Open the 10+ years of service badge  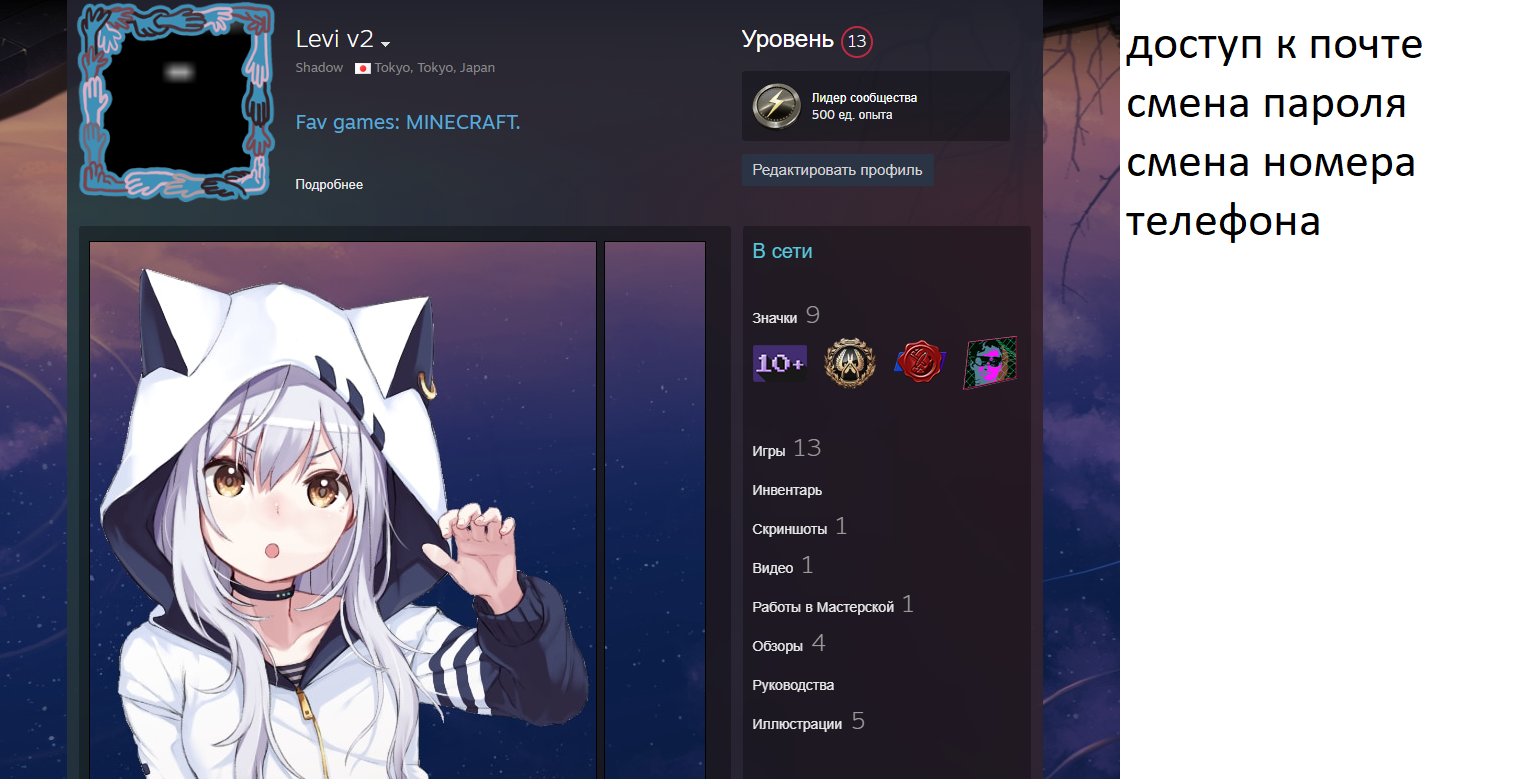coord(779,363)
